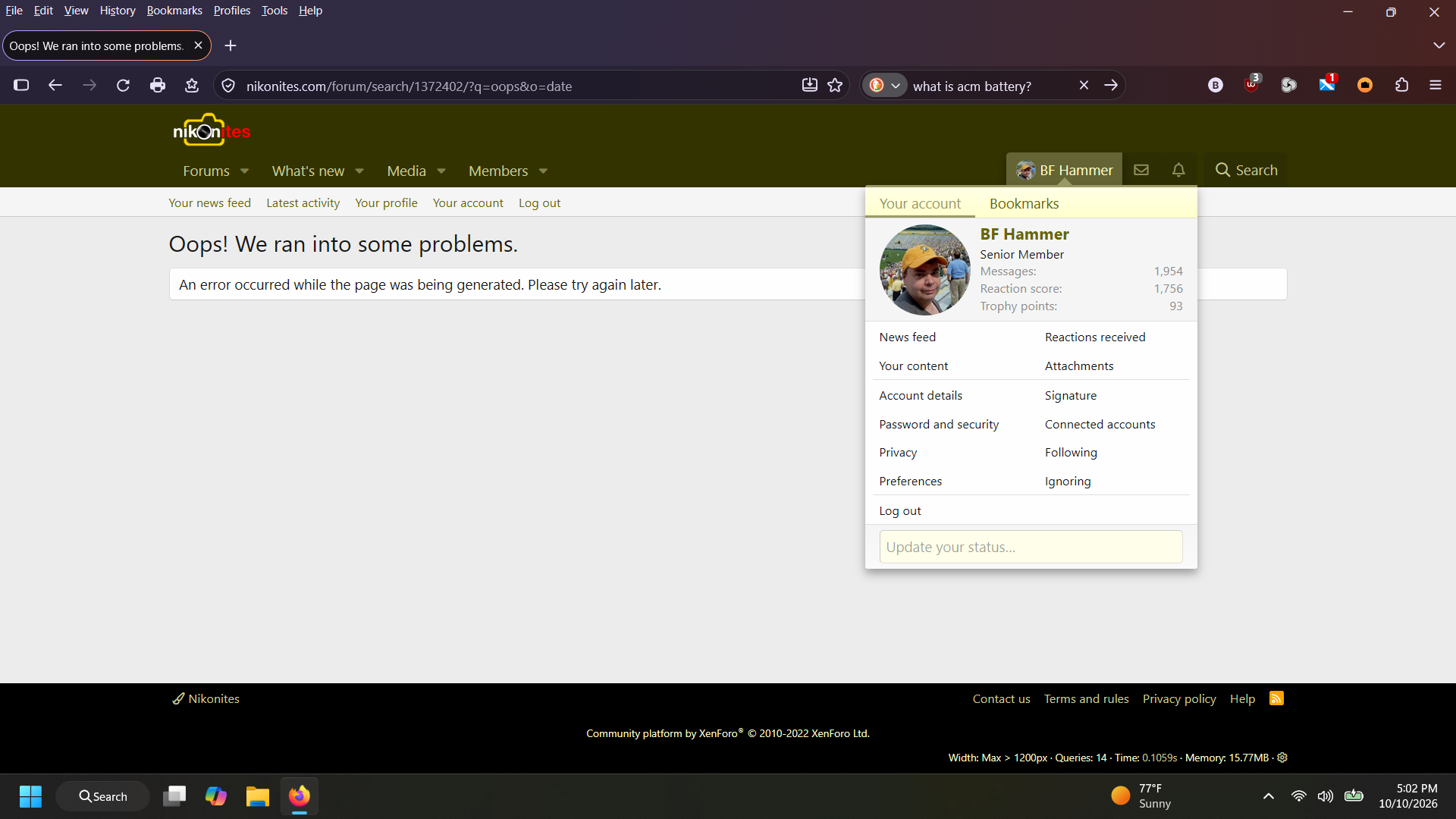Click the uBlock Origin extension icon
The height and width of the screenshot is (819, 1456).
pos(1251,84)
